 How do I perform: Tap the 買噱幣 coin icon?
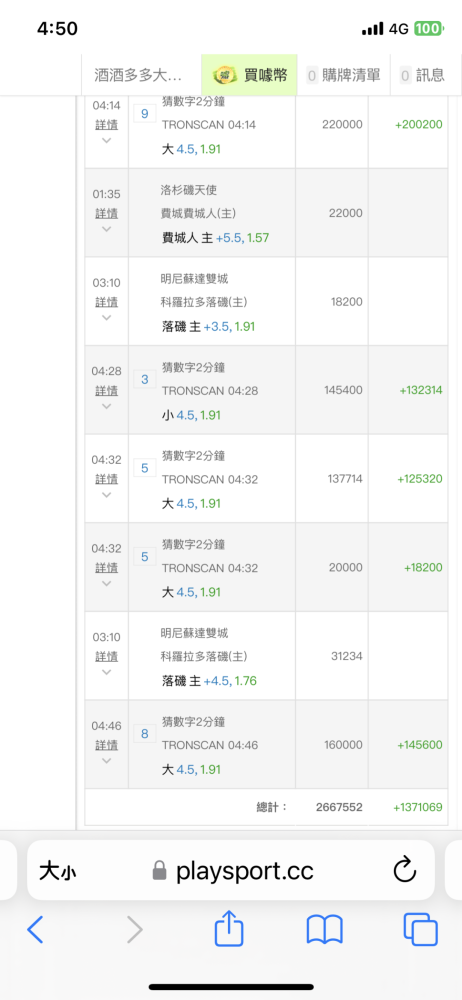pos(226,75)
